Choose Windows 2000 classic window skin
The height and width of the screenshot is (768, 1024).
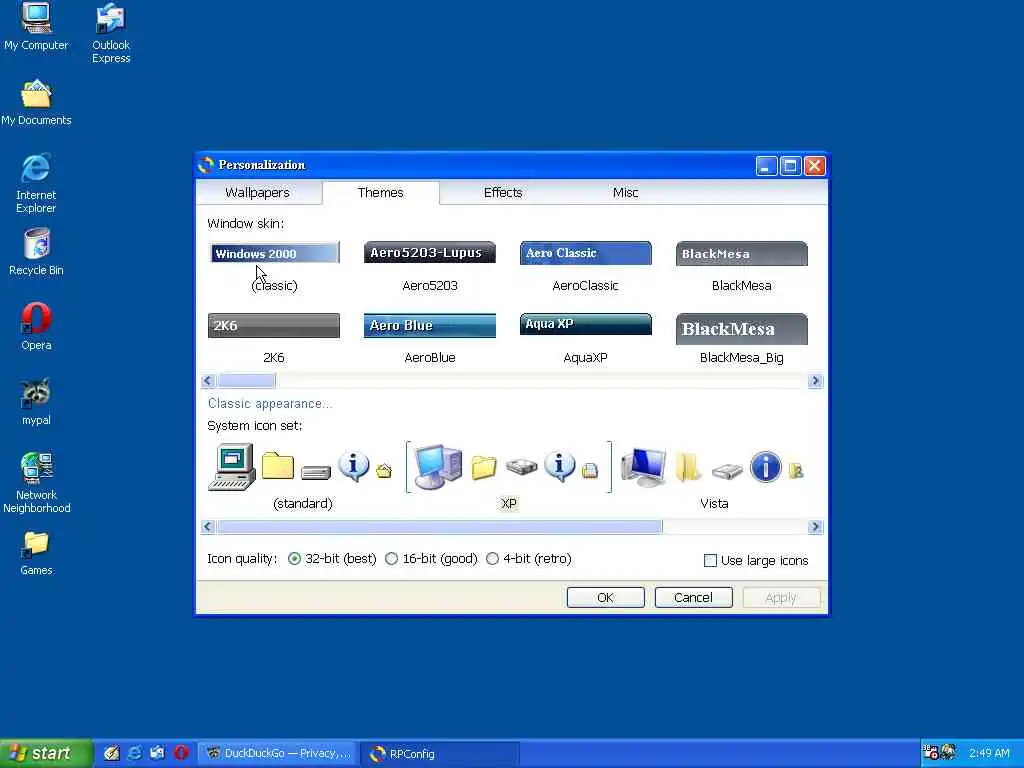click(x=274, y=268)
